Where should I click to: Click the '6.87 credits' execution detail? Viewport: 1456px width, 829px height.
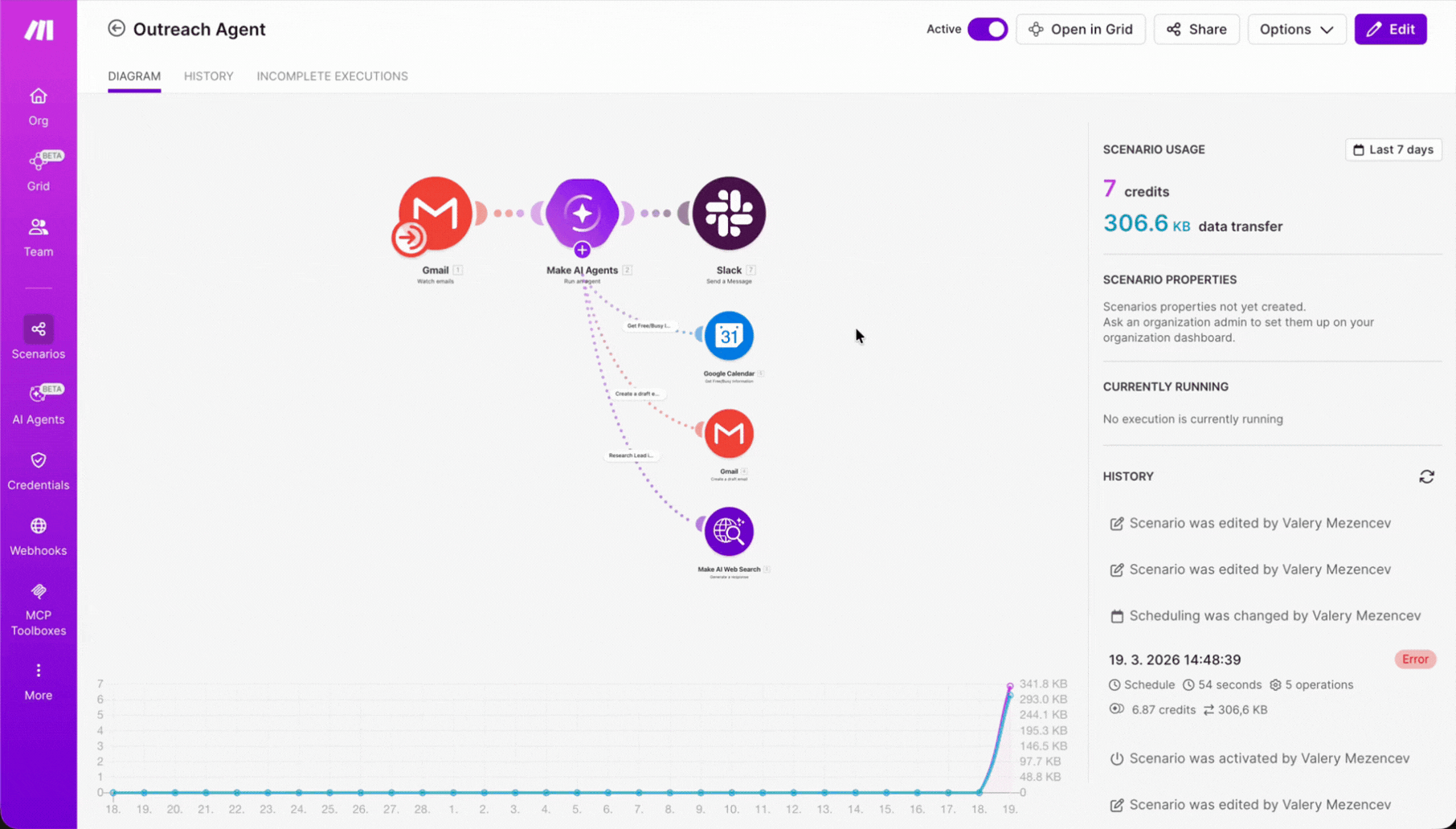click(1152, 709)
